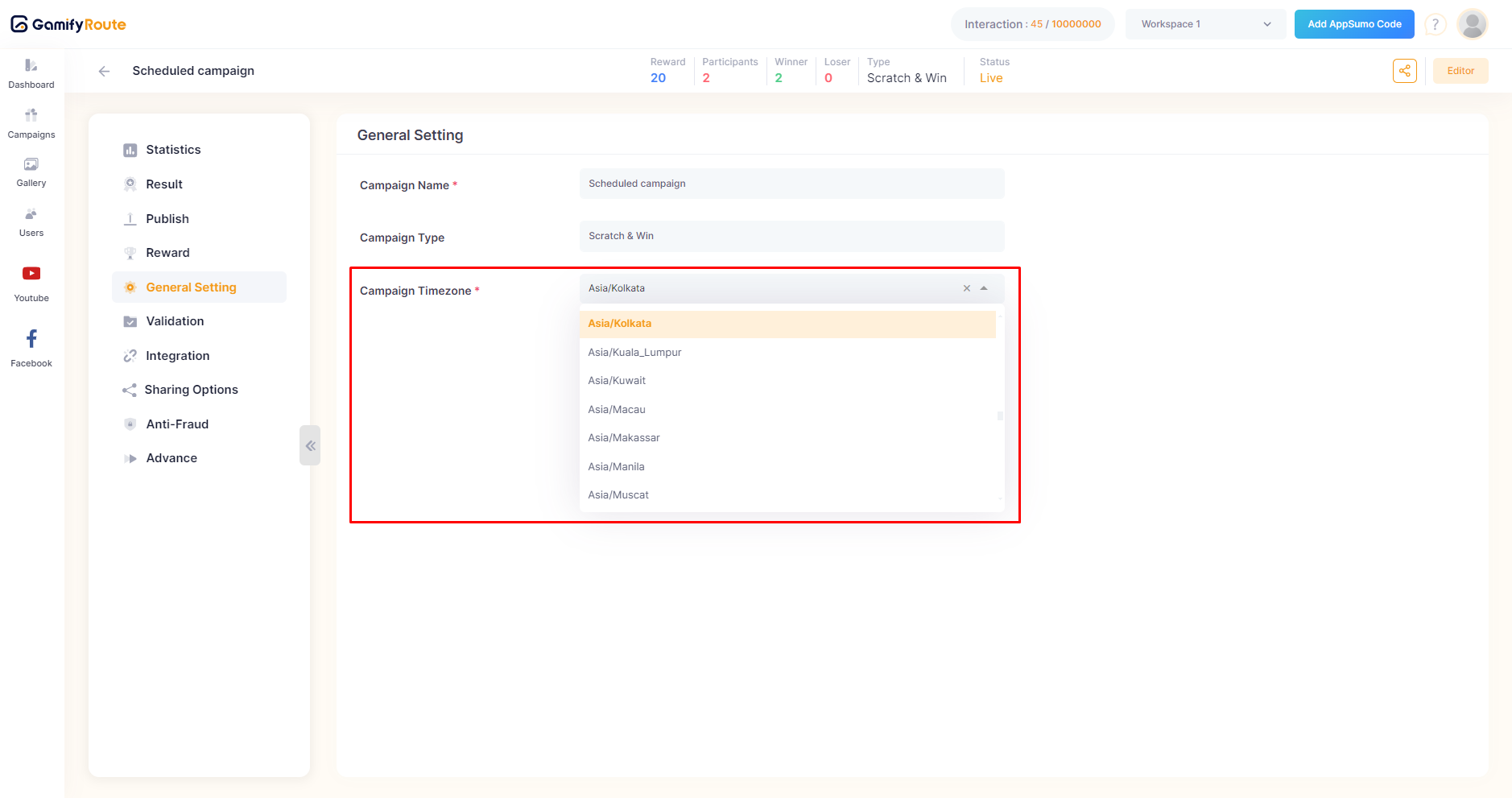The height and width of the screenshot is (798, 1512).
Task: Click the Add AppSumo Code button
Action: pyautogui.click(x=1353, y=24)
